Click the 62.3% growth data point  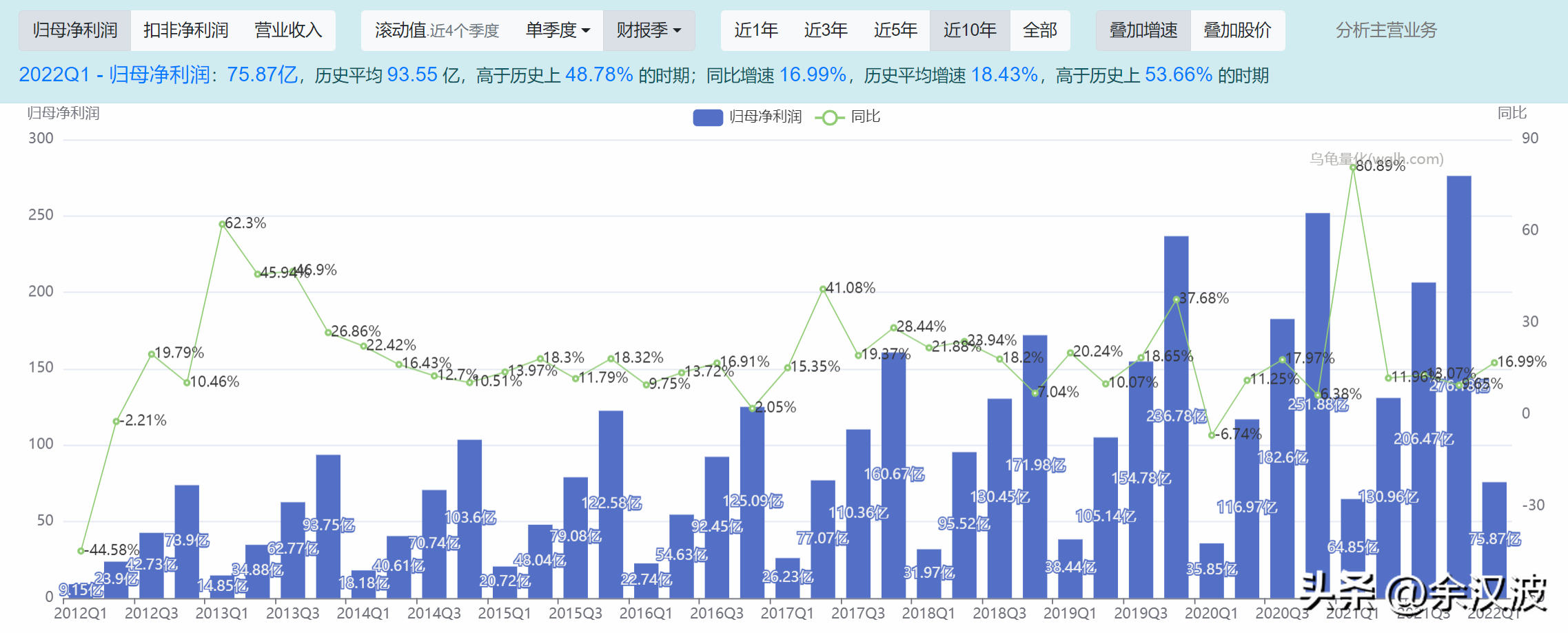point(222,224)
